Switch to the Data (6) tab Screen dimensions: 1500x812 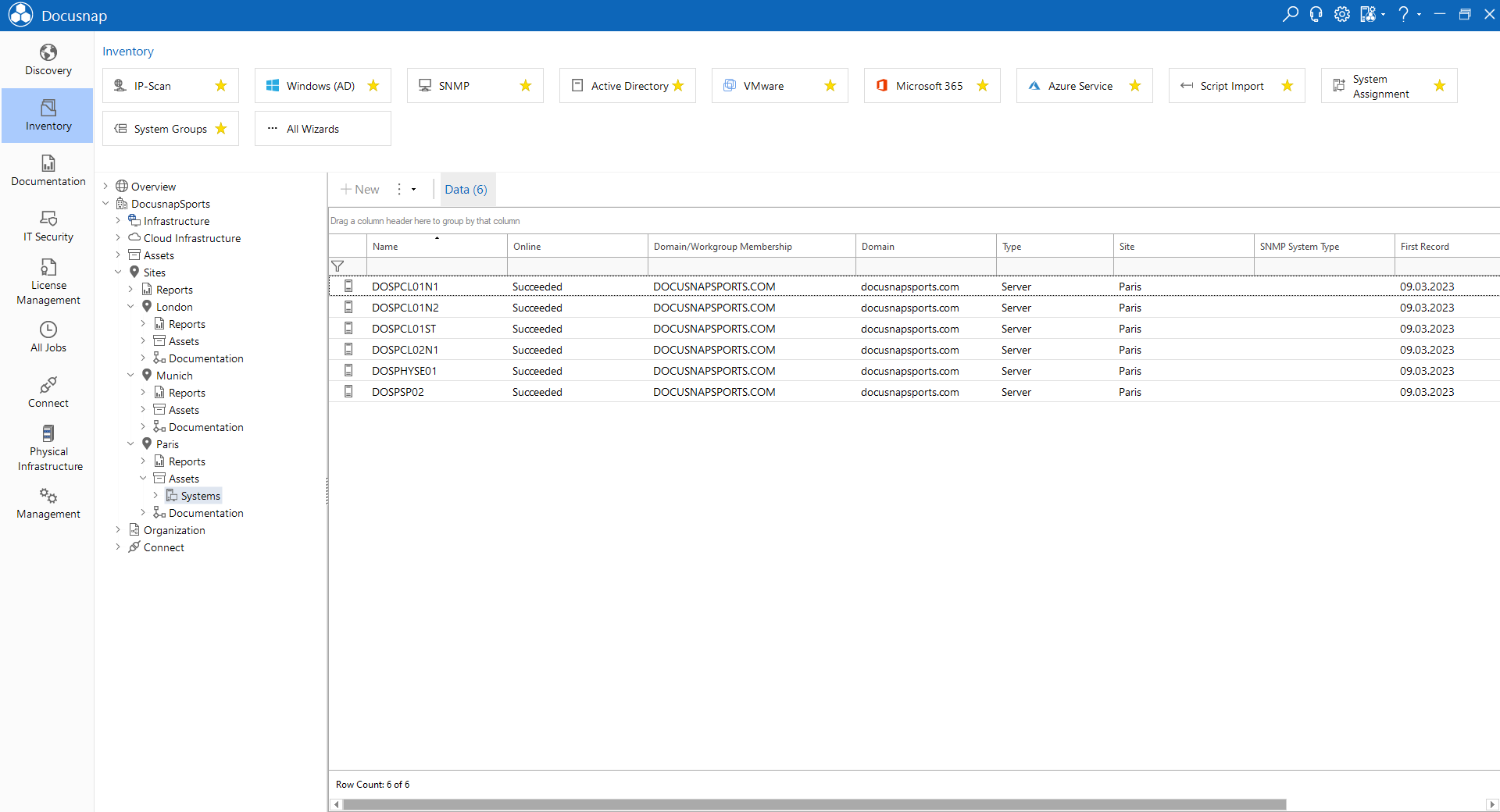pos(466,190)
